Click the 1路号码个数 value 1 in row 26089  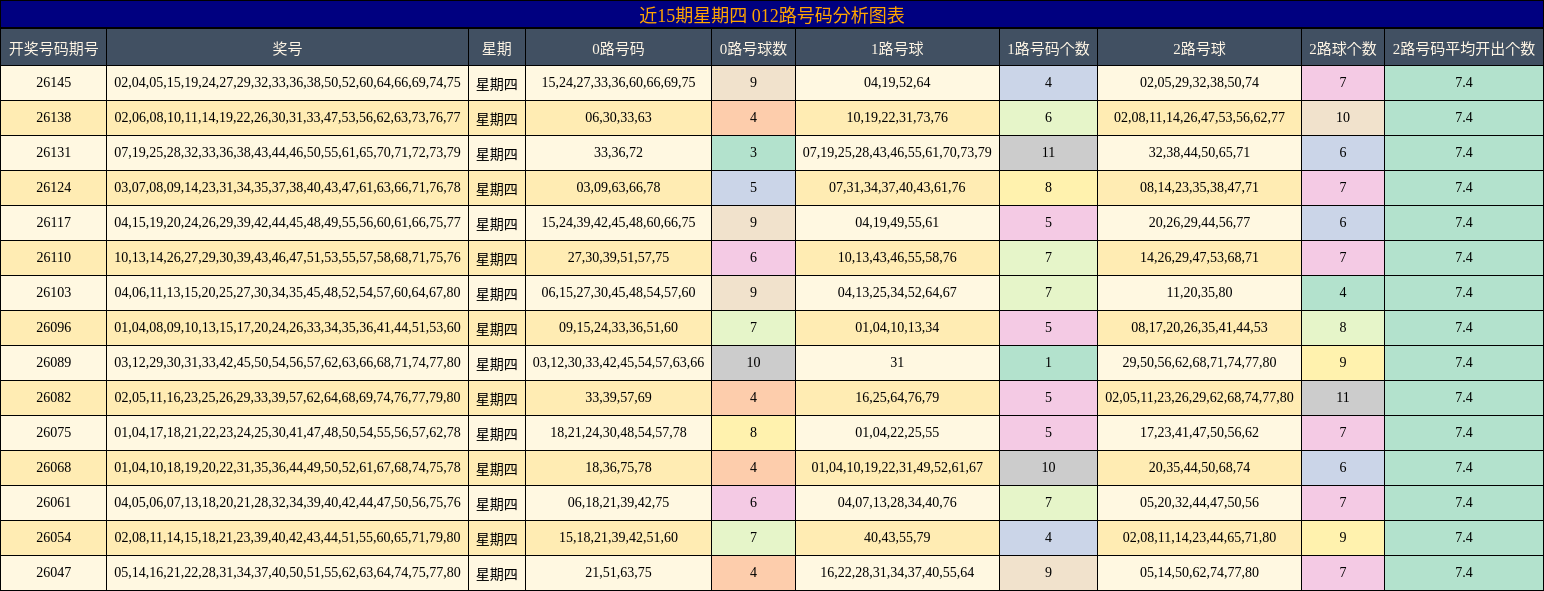click(1048, 363)
